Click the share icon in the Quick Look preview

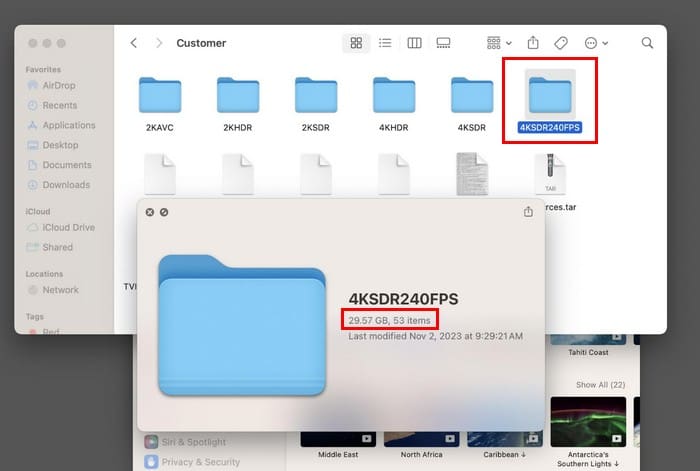point(528,212)
